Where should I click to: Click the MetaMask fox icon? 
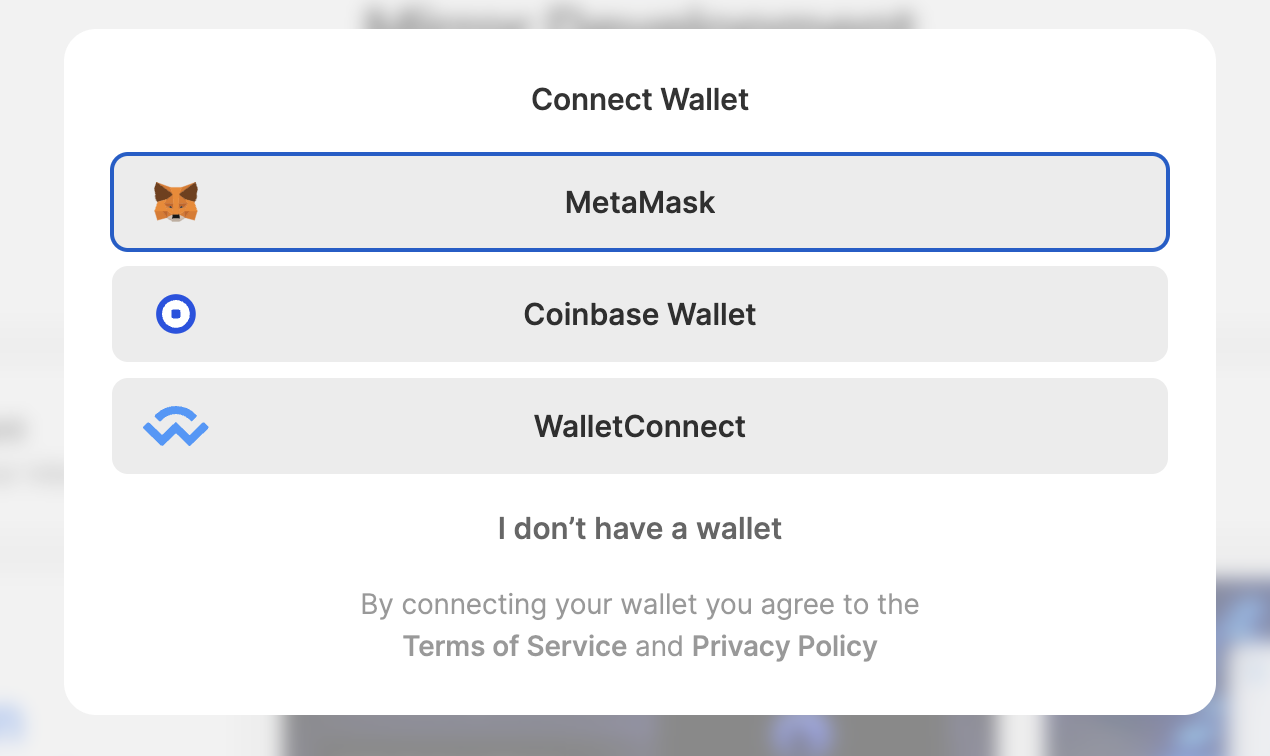(176, 202)
